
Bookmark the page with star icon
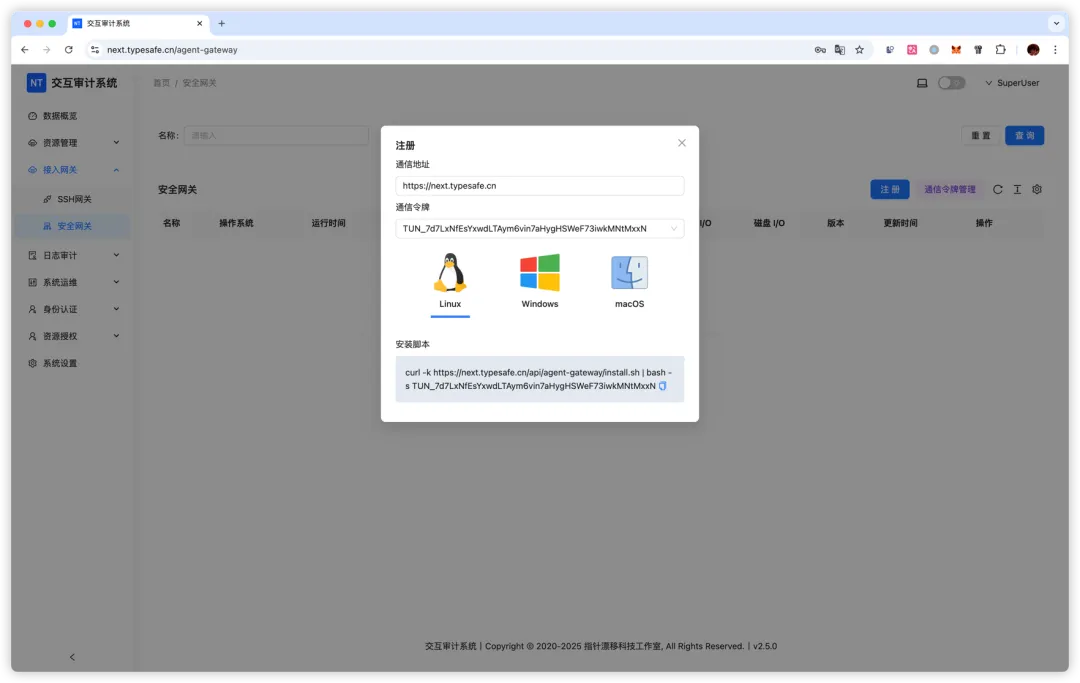tap(859, 50)
